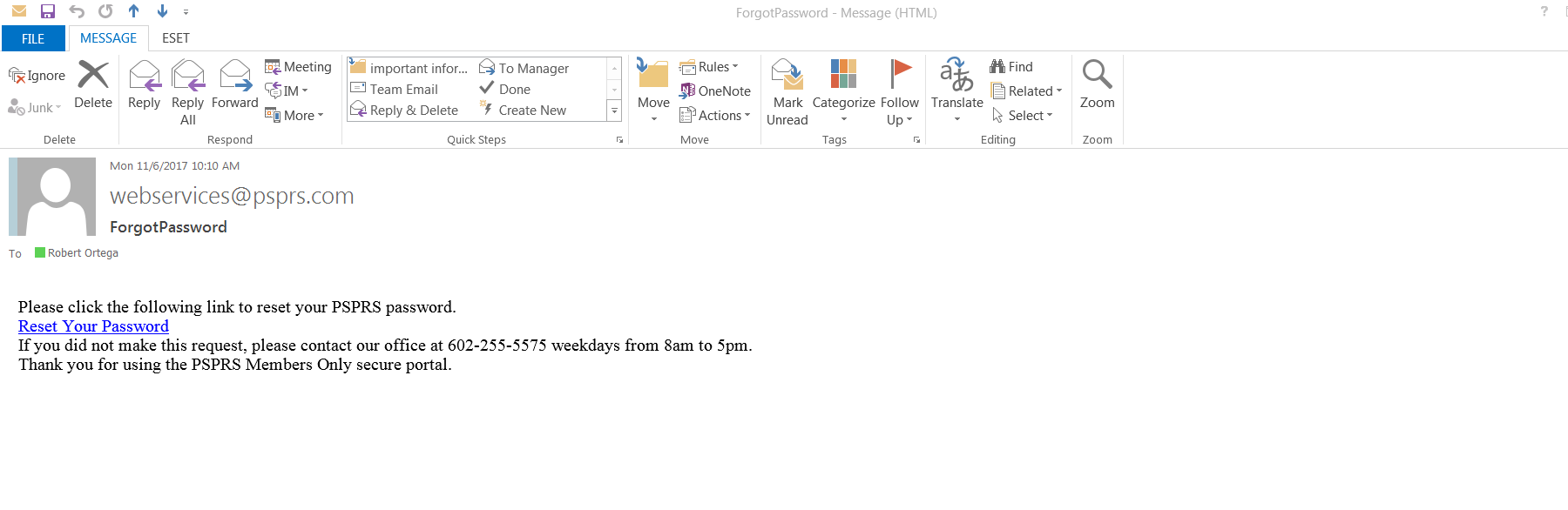Viewport: 1568px width, 510px height.
Task: Reply to this email
Action: 144,77
